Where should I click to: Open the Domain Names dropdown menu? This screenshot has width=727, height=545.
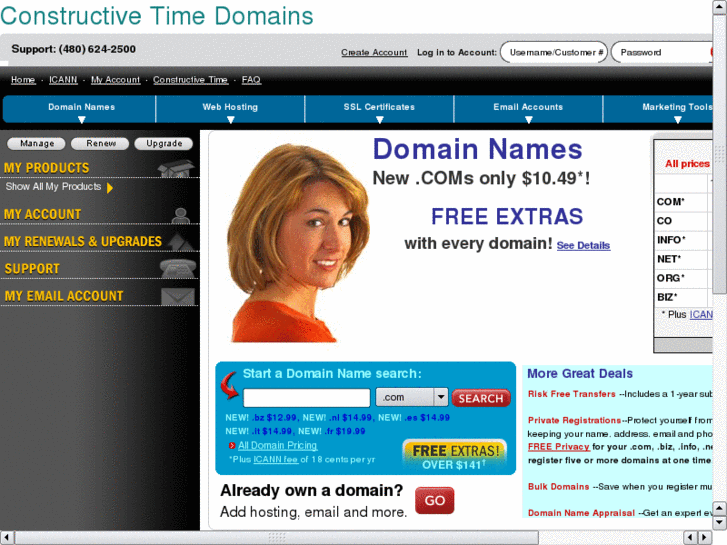click(x=82, y=110)
